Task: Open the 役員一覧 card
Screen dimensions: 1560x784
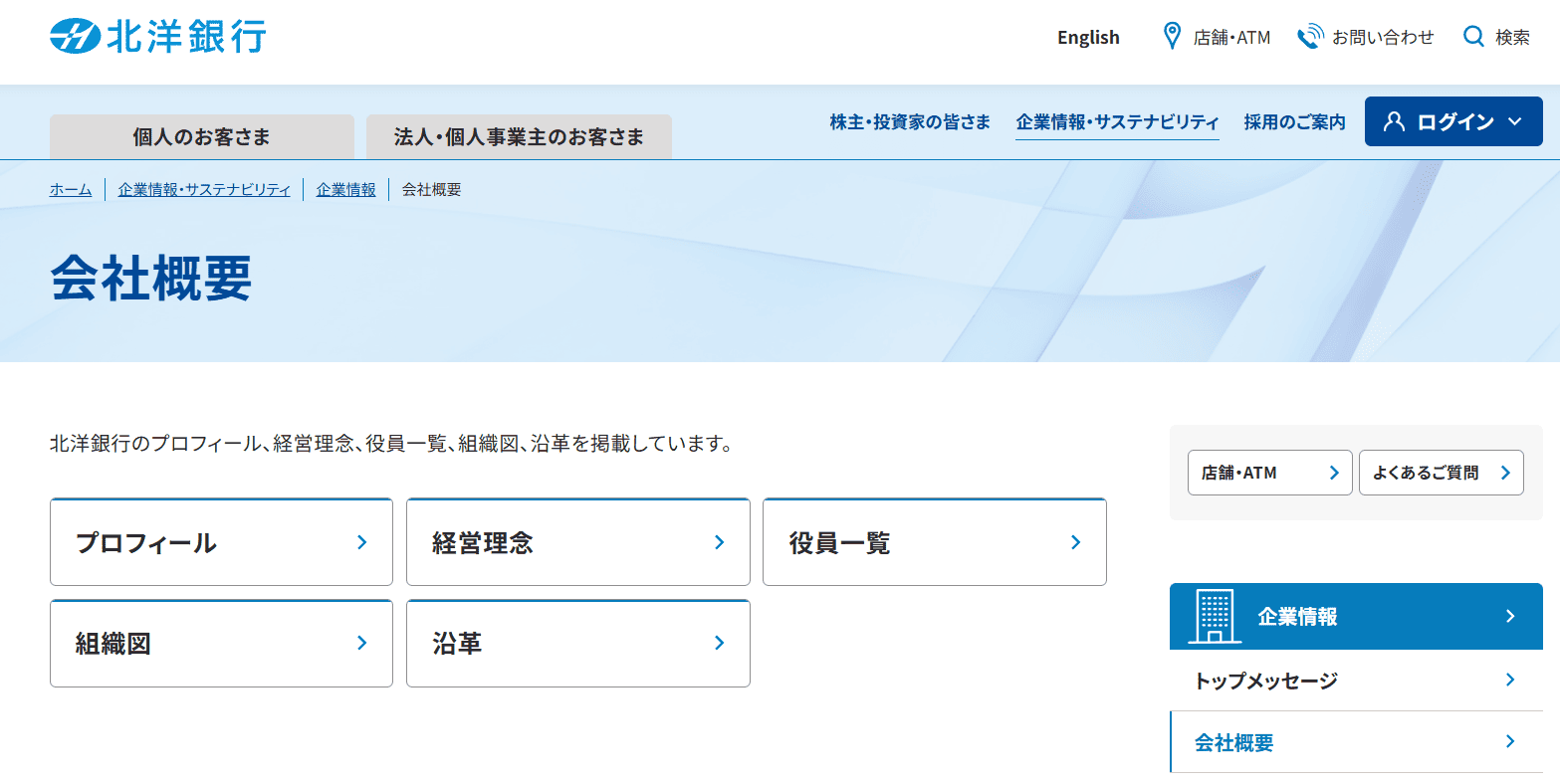Action: (x=935, y=542)
